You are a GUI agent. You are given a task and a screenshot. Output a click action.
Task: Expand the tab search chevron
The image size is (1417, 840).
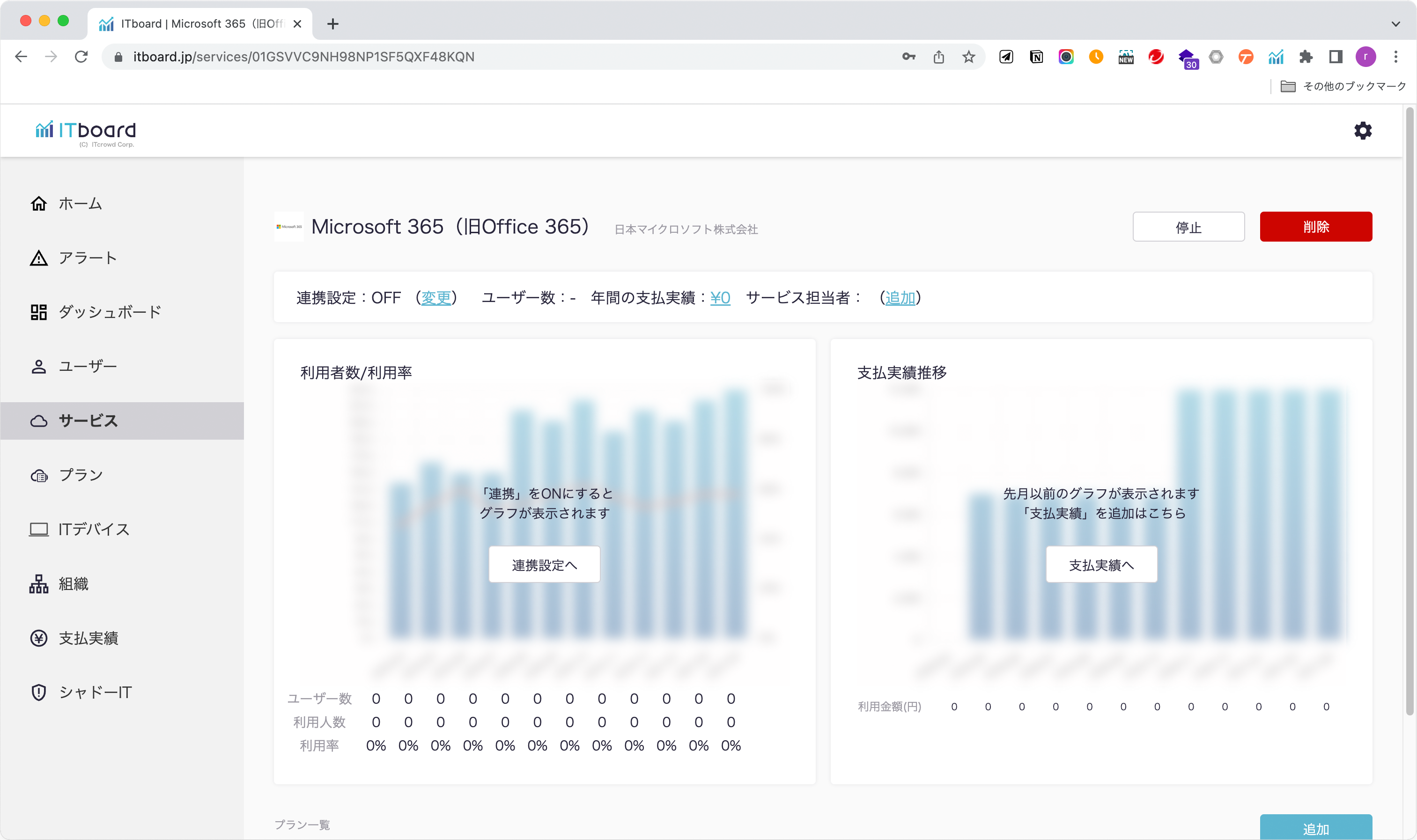[1395, 24]
